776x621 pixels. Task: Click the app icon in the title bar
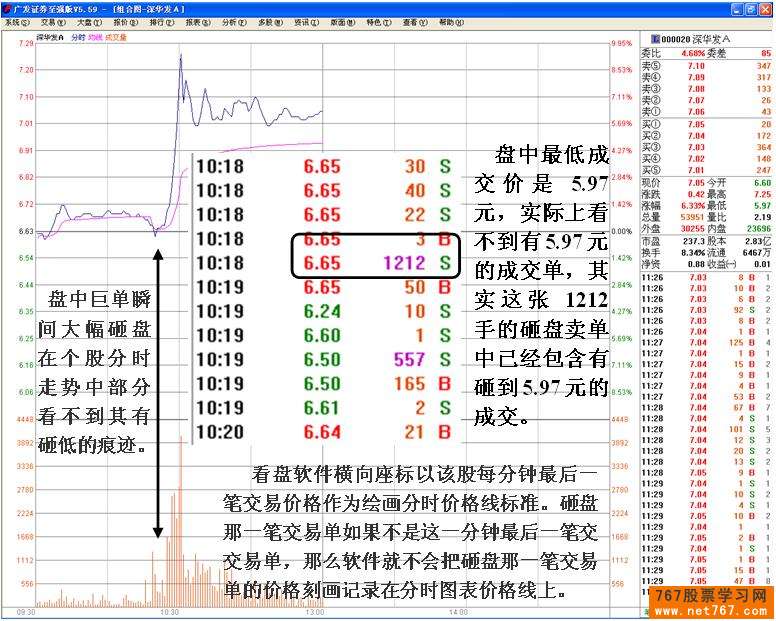coord(7,8)
